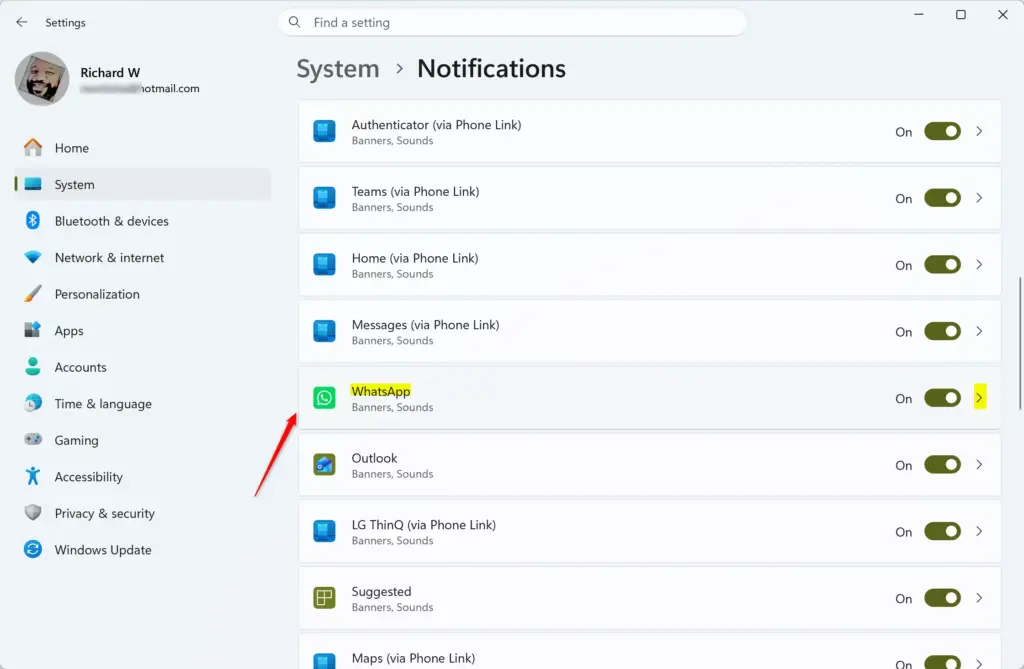Click the Time & language globe icon

[x=33, y=403]
